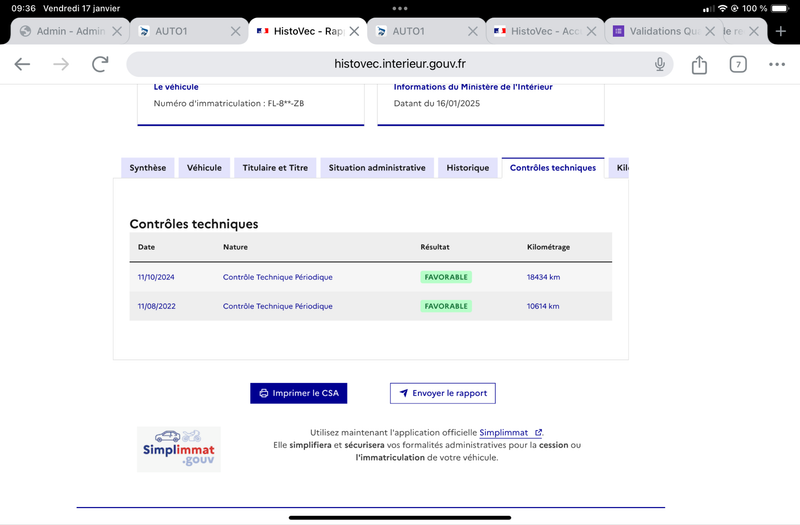Open the Titulaire et Titre tab
The width and height of the screenshot is (800, 525).
(275, 168)
